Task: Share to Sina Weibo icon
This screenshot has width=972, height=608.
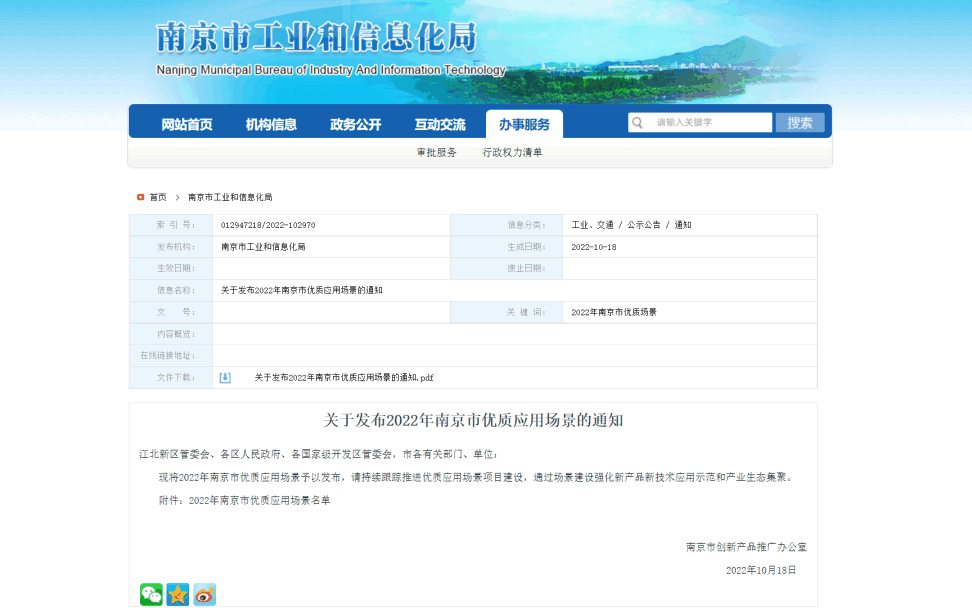Action: 205,594
